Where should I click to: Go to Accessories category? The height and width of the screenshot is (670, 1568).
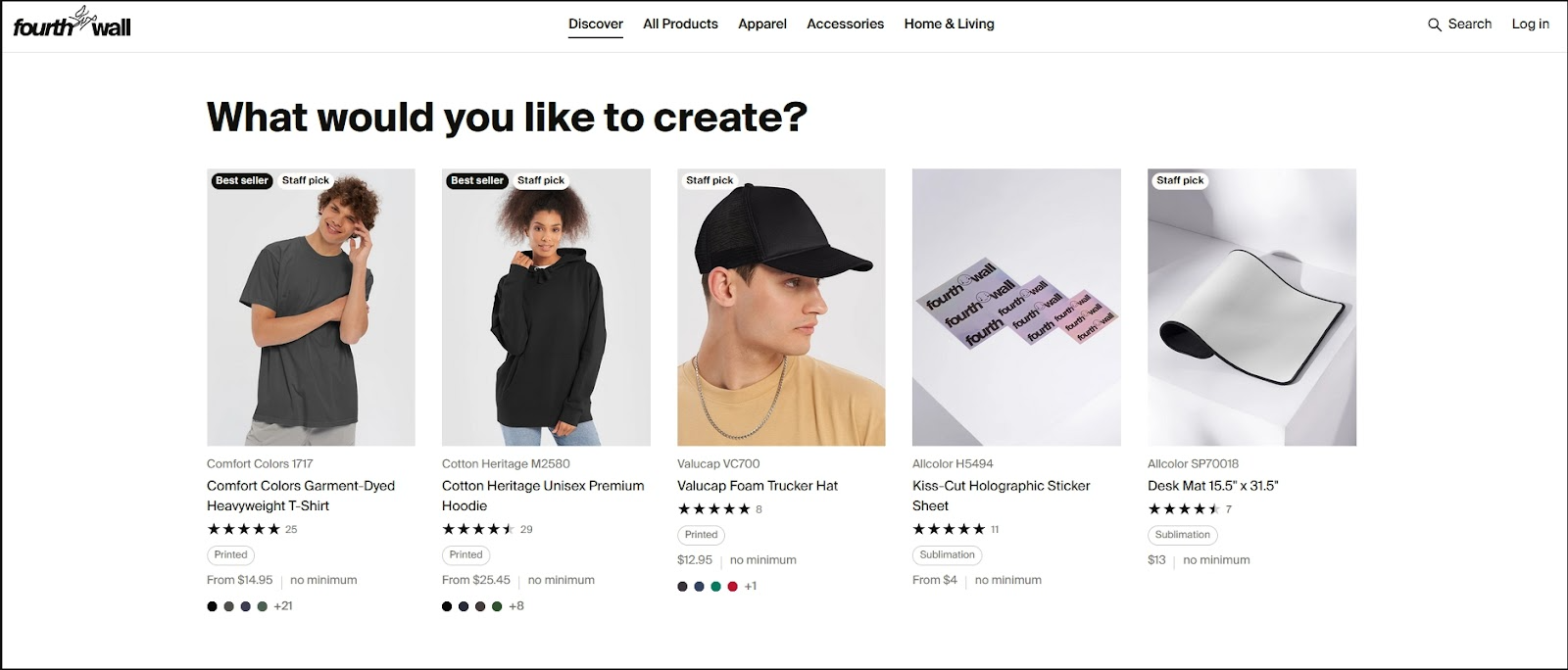click(845, 24)
